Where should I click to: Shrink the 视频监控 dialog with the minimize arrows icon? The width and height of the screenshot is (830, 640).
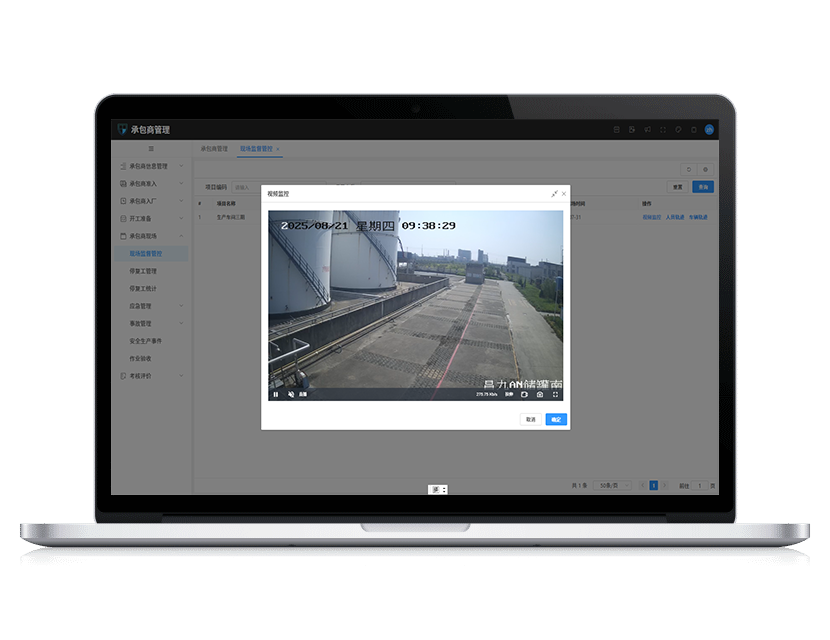tap(554, 193)
